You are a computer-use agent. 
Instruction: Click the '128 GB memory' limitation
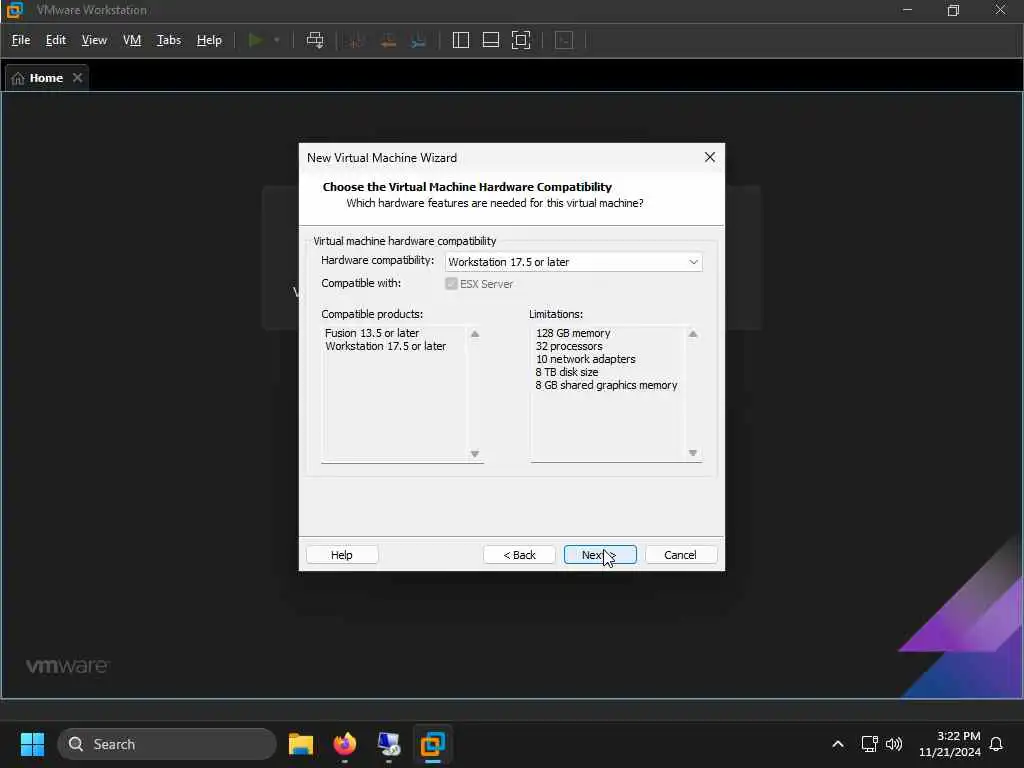[573, 333]
